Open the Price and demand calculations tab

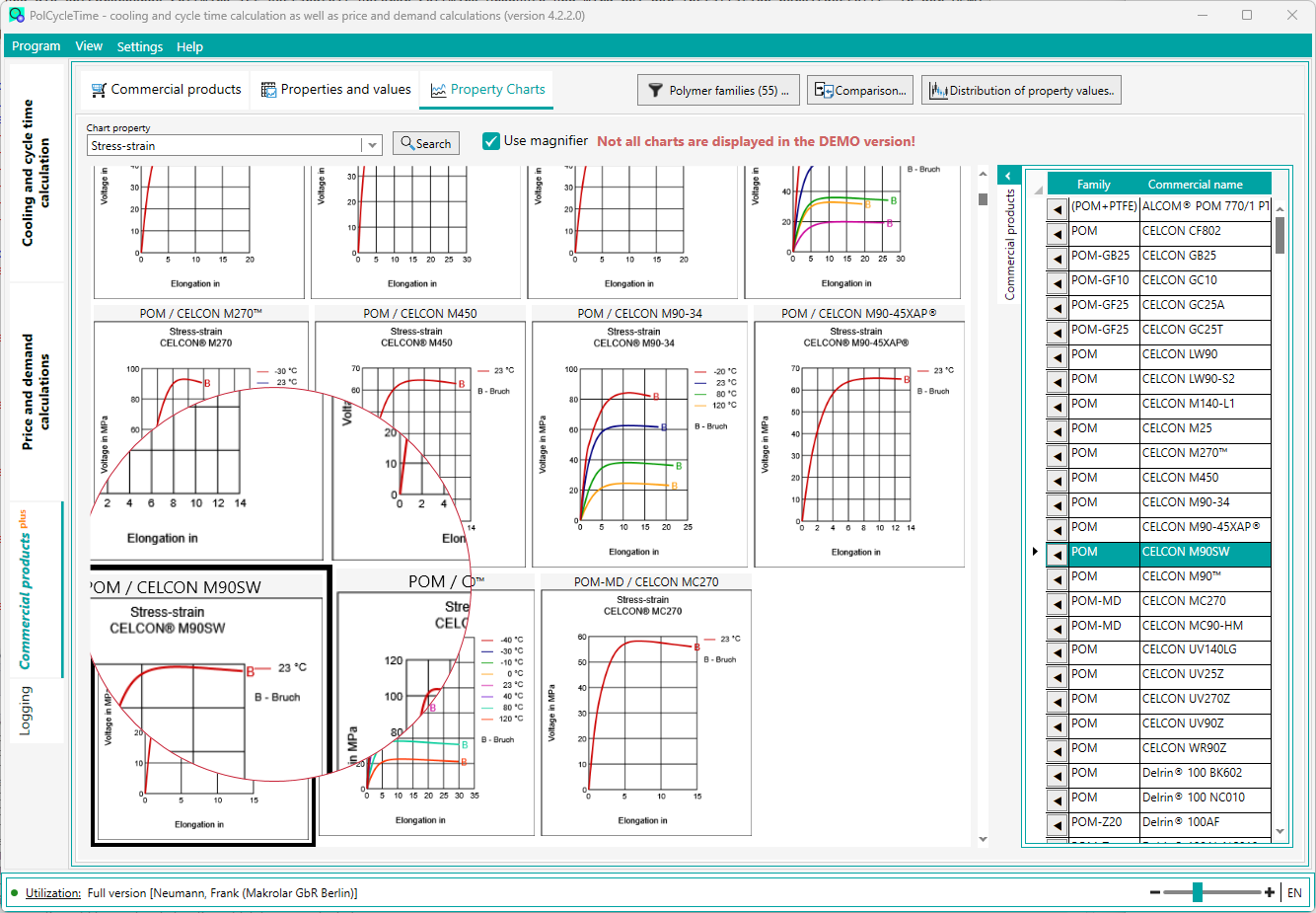pyautogui.click(x=36, y=392)
